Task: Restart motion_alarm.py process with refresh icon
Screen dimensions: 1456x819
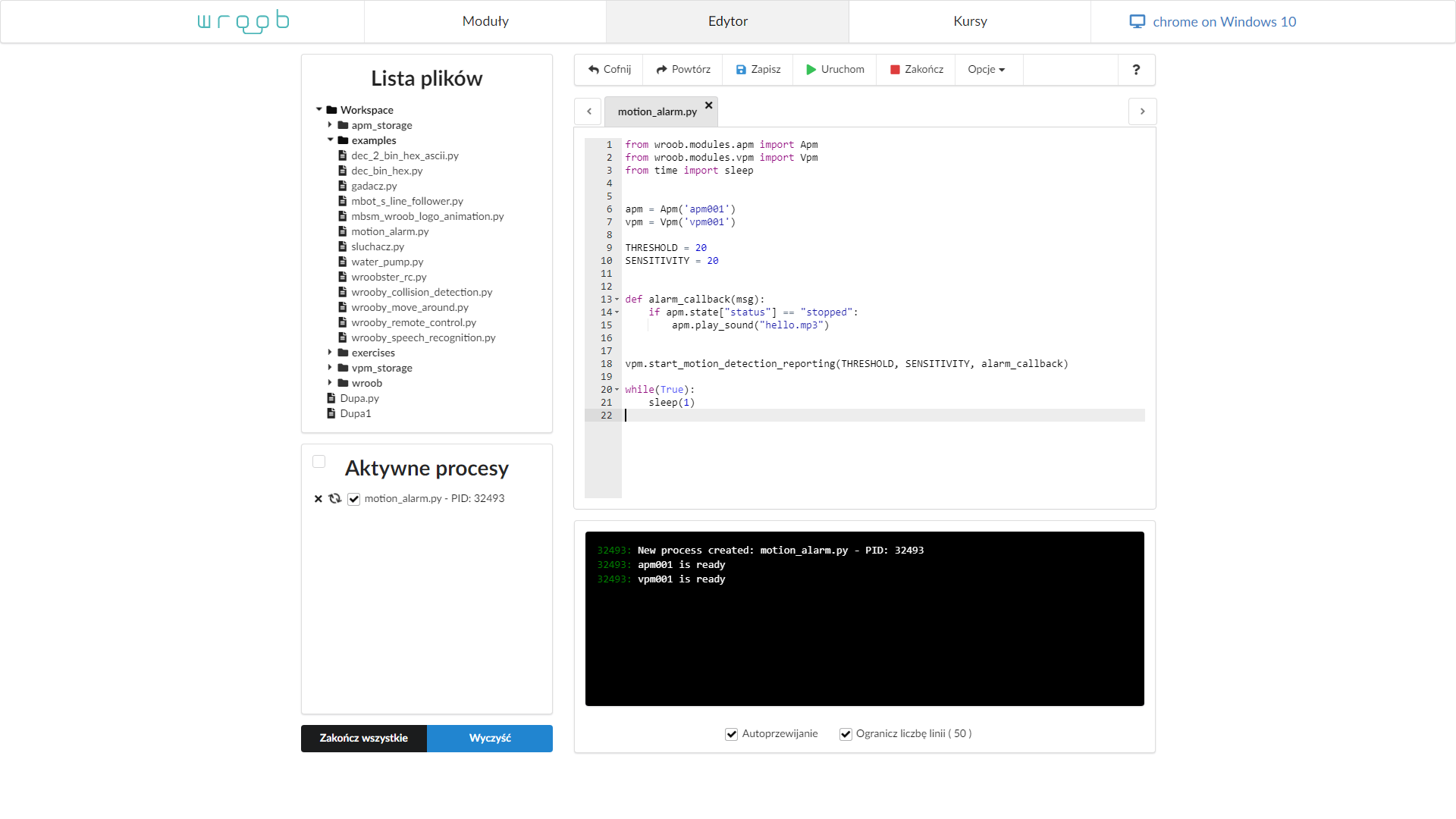Action: 335,498
